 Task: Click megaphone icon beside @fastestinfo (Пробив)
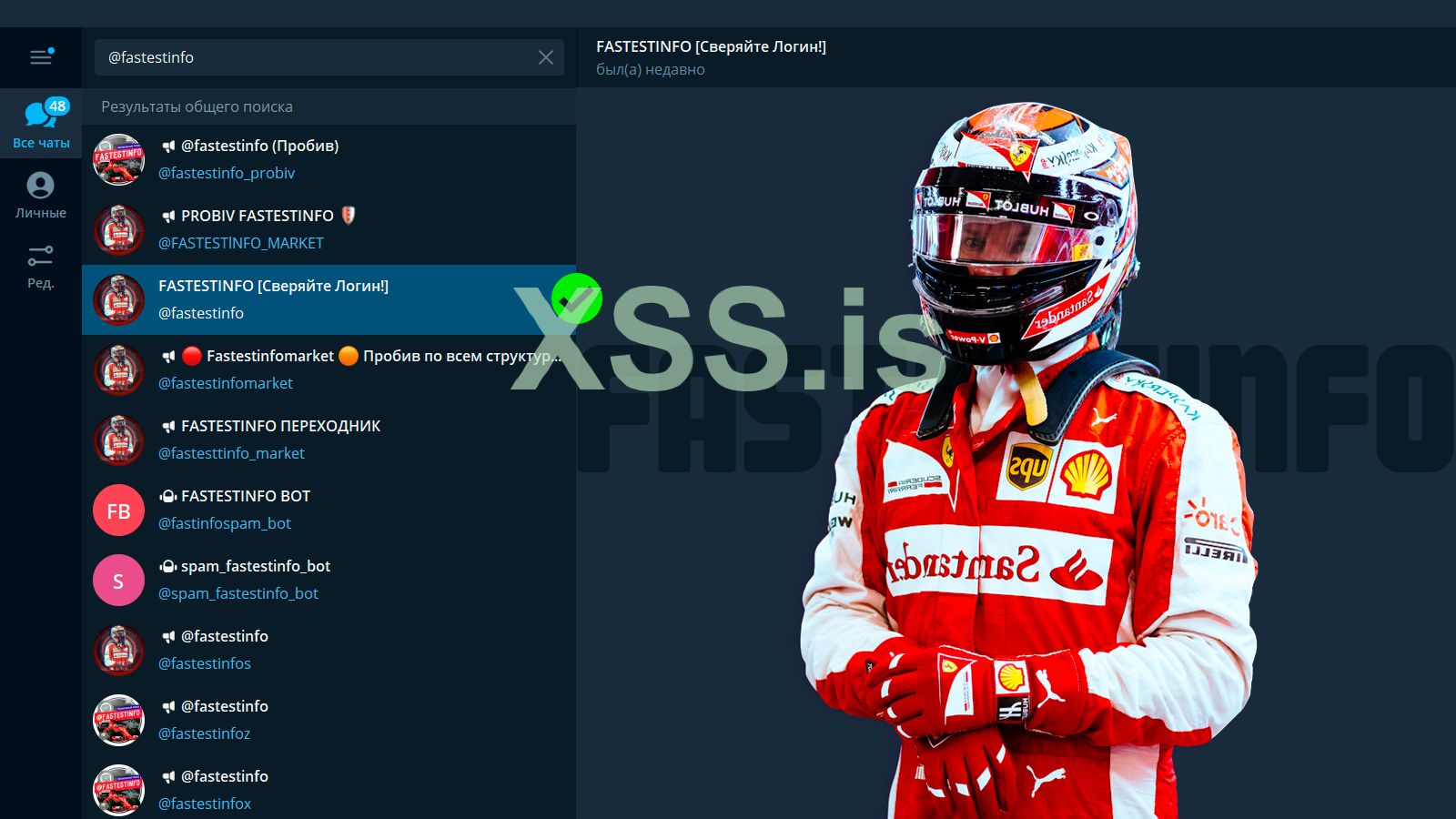click(x=168, y=146)
